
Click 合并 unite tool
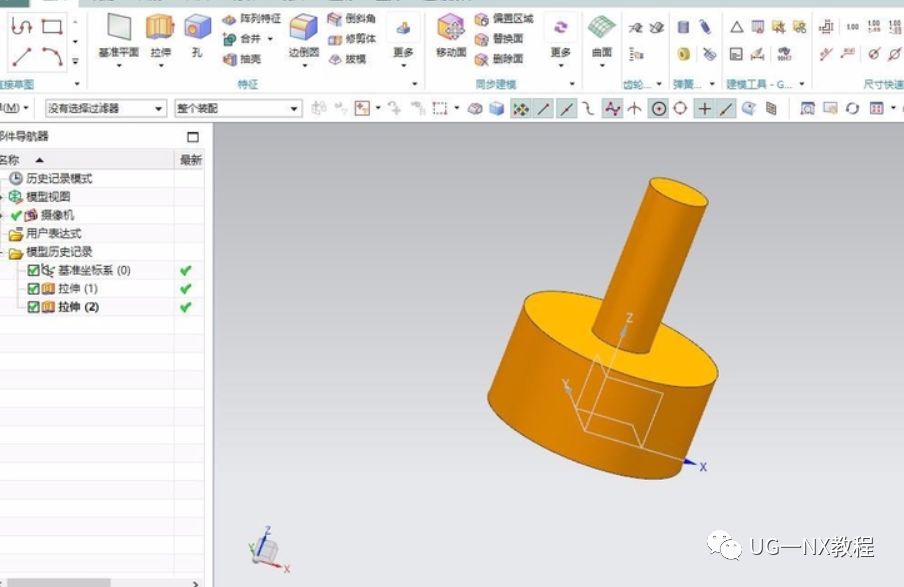243,39
